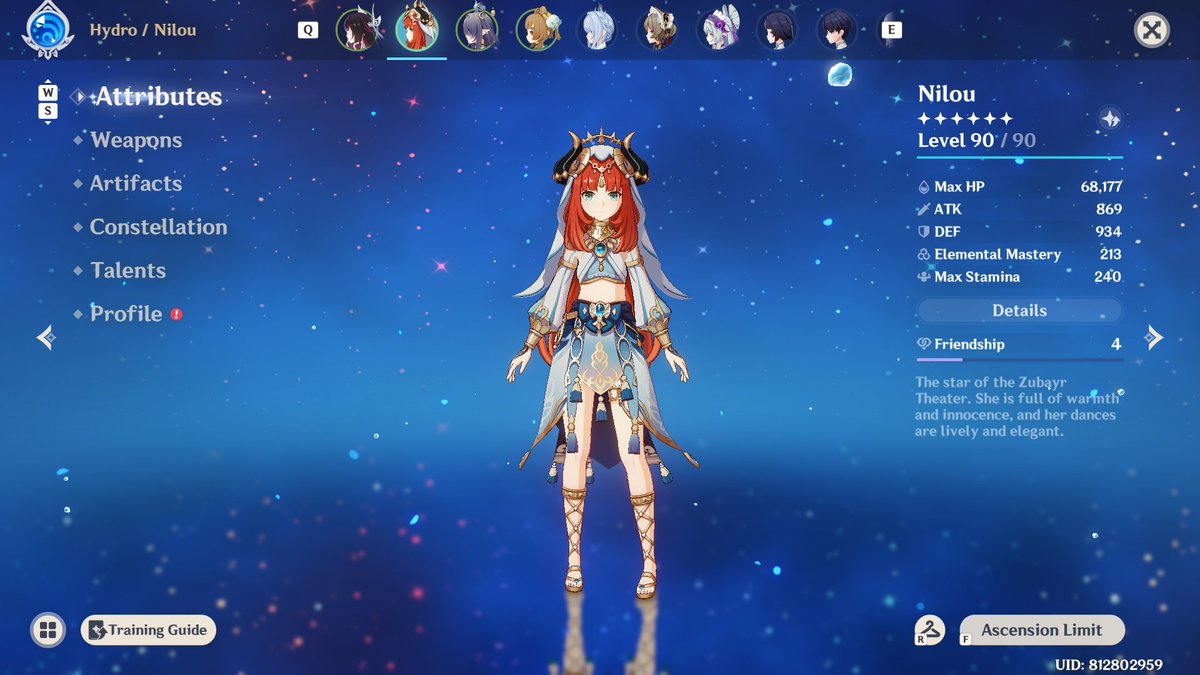1200x675 pixels.
Task: Click the ATK stat value 869
Action: (1109, 209)
